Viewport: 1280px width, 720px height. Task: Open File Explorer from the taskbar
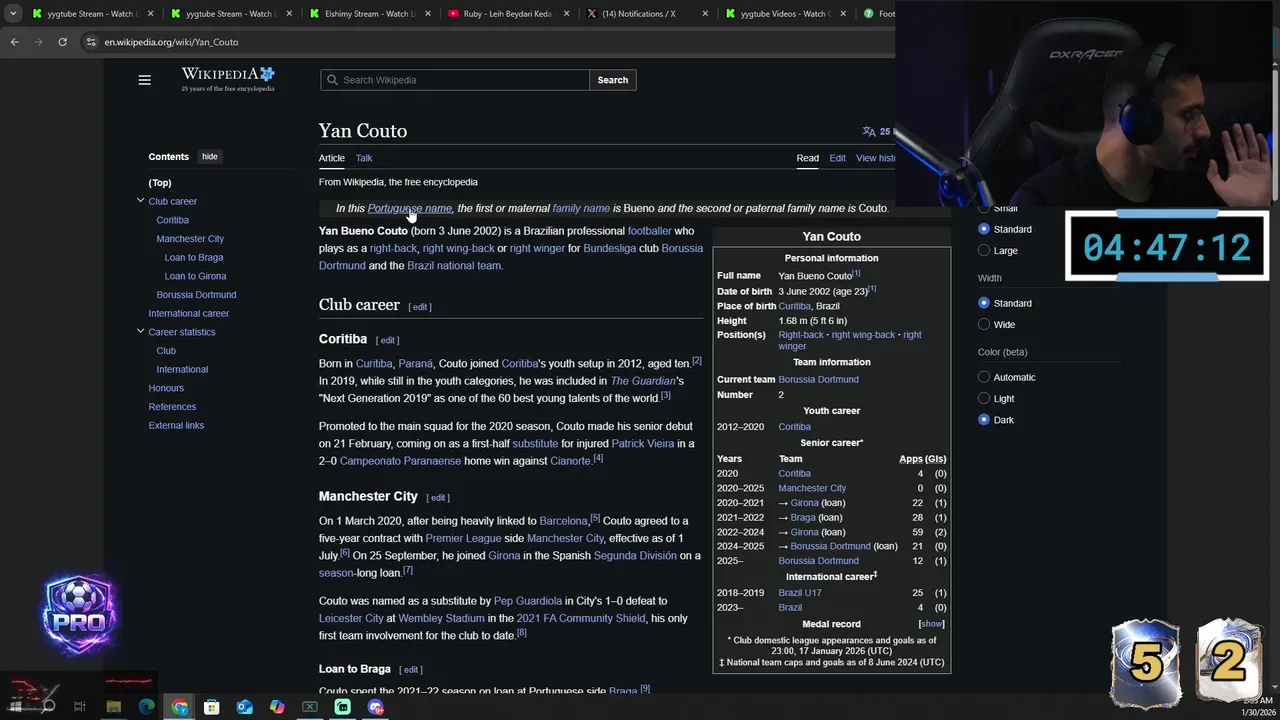(x=114, y=707)
